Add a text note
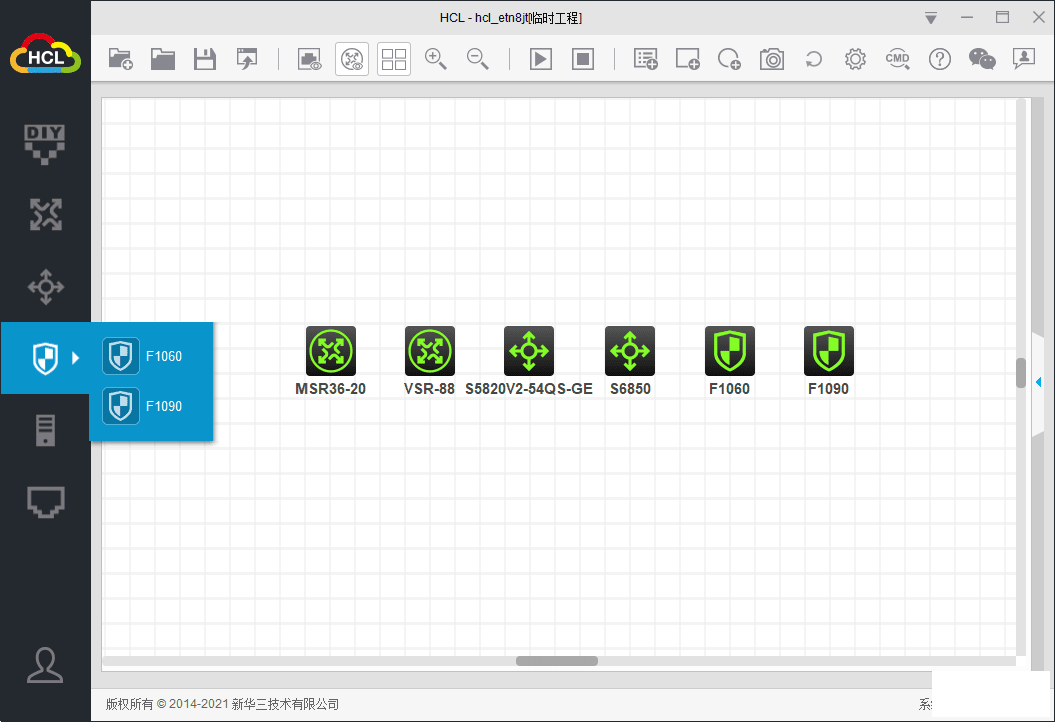The width and height of the screenshot is (1055, 722). pos(645,59)
